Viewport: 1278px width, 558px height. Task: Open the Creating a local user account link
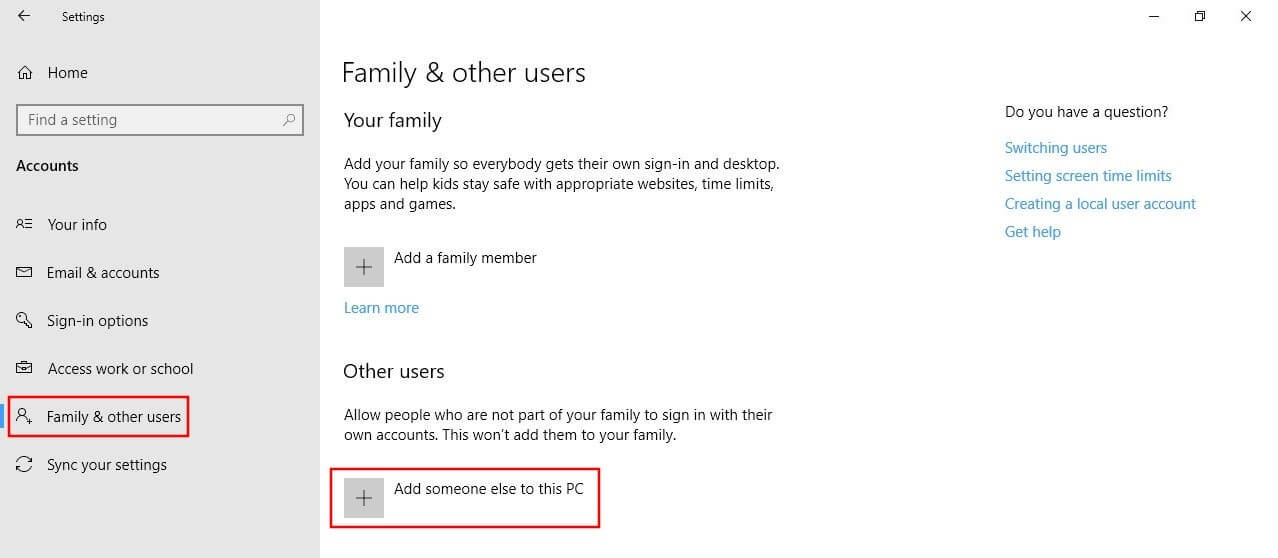[x=1100, y=204]
